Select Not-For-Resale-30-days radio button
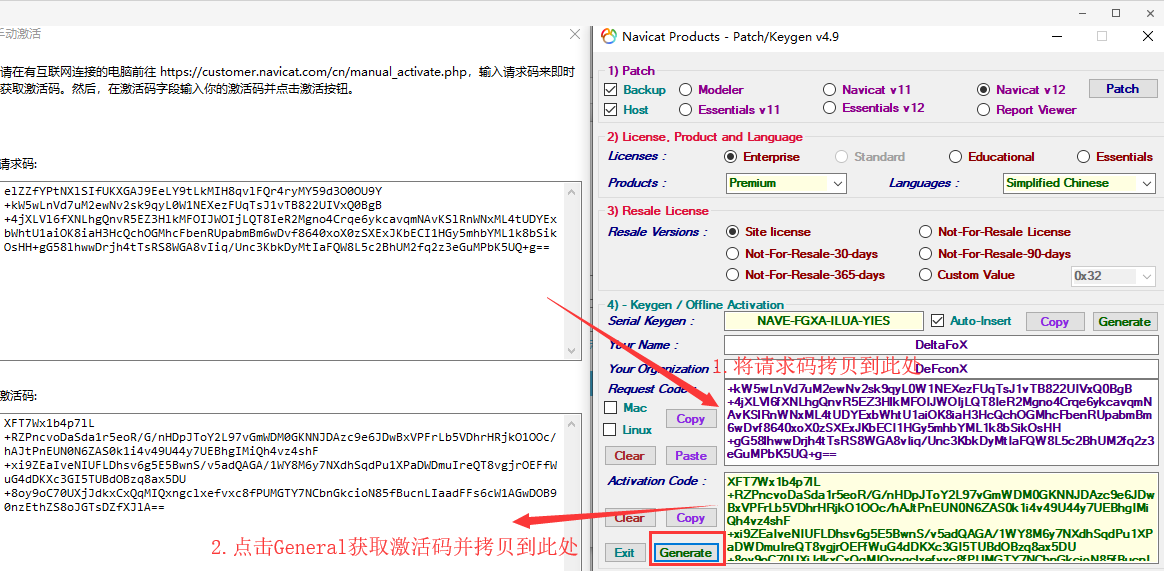 pos(733,254)
